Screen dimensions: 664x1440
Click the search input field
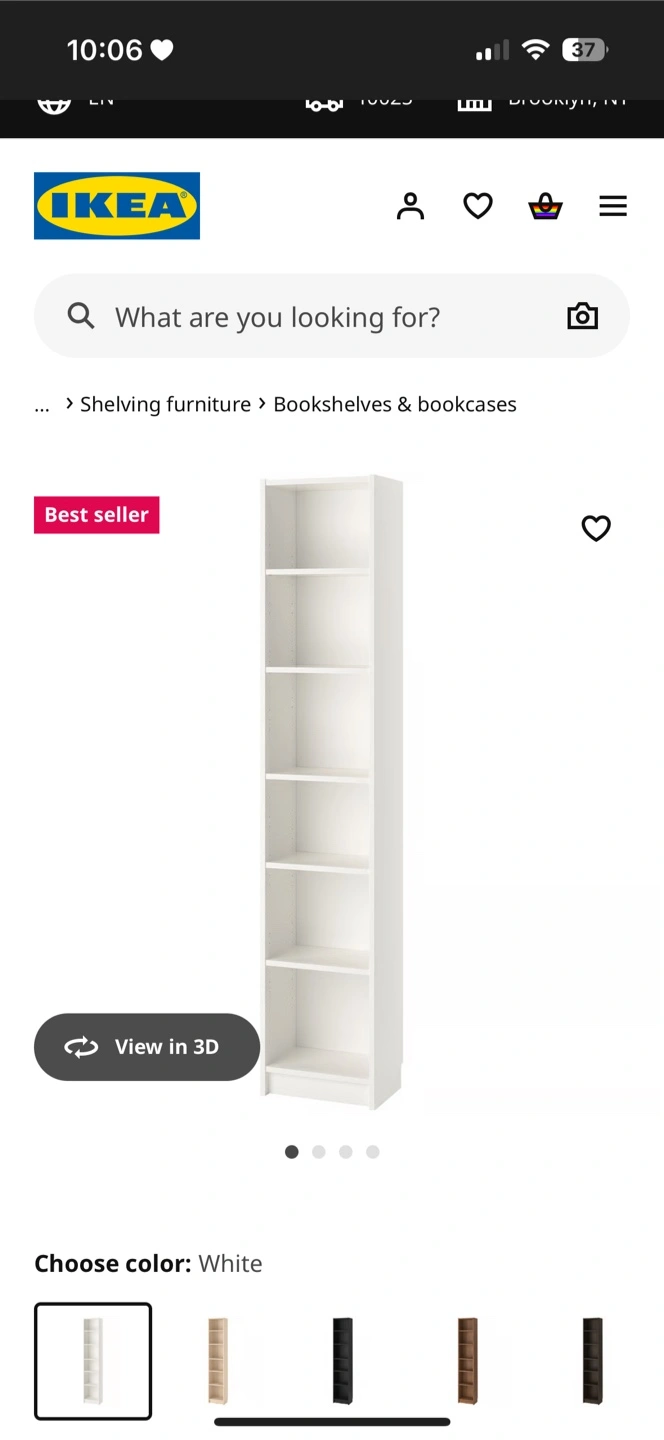tap(332, 317)
